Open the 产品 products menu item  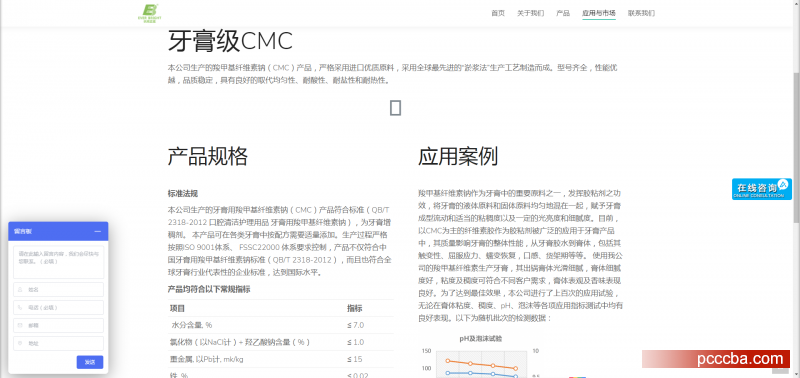click(563, 13)
